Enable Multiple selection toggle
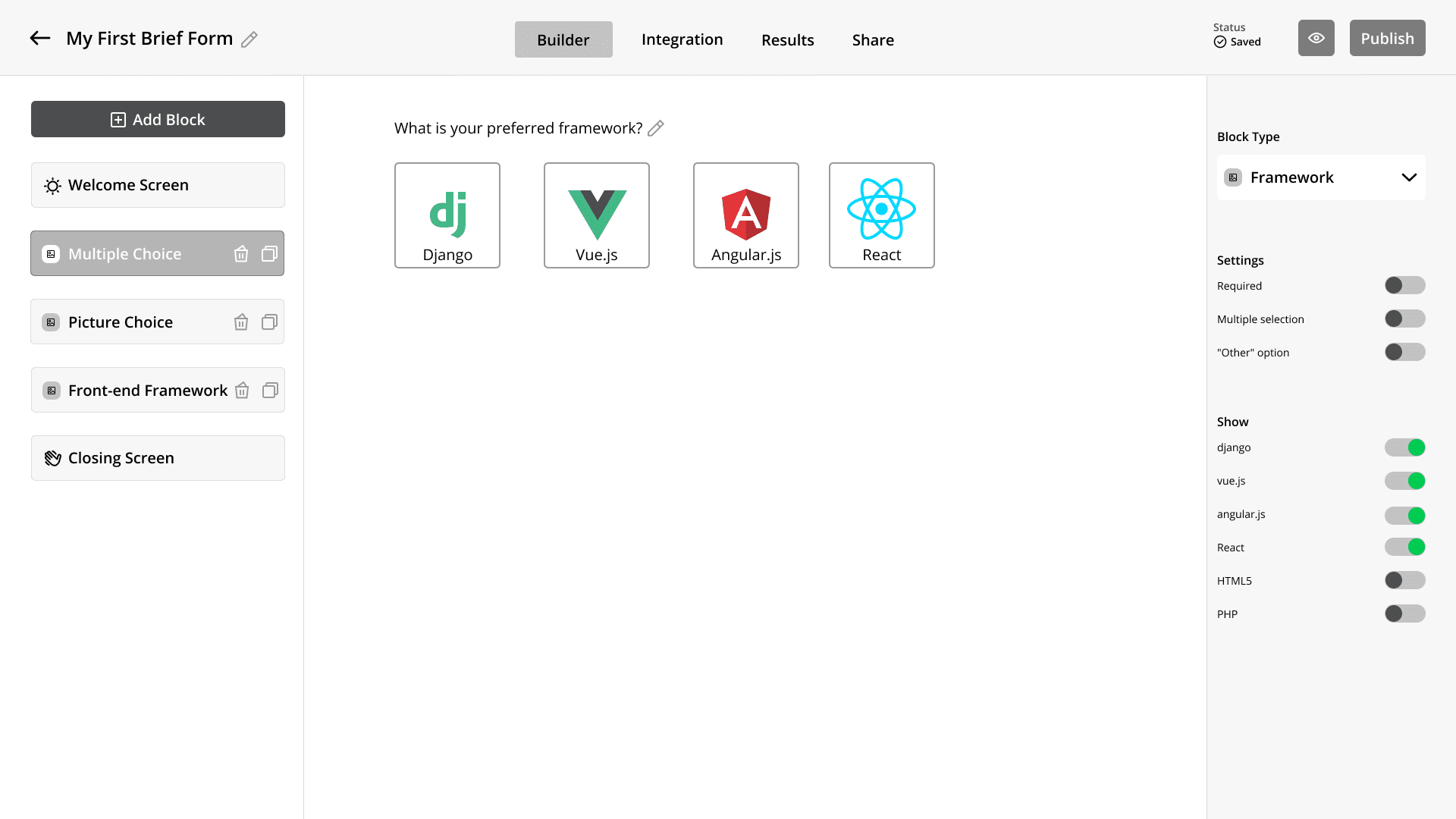Image resolution: width=1456 pixels, height=819 pixels. tap(1404, 318)
